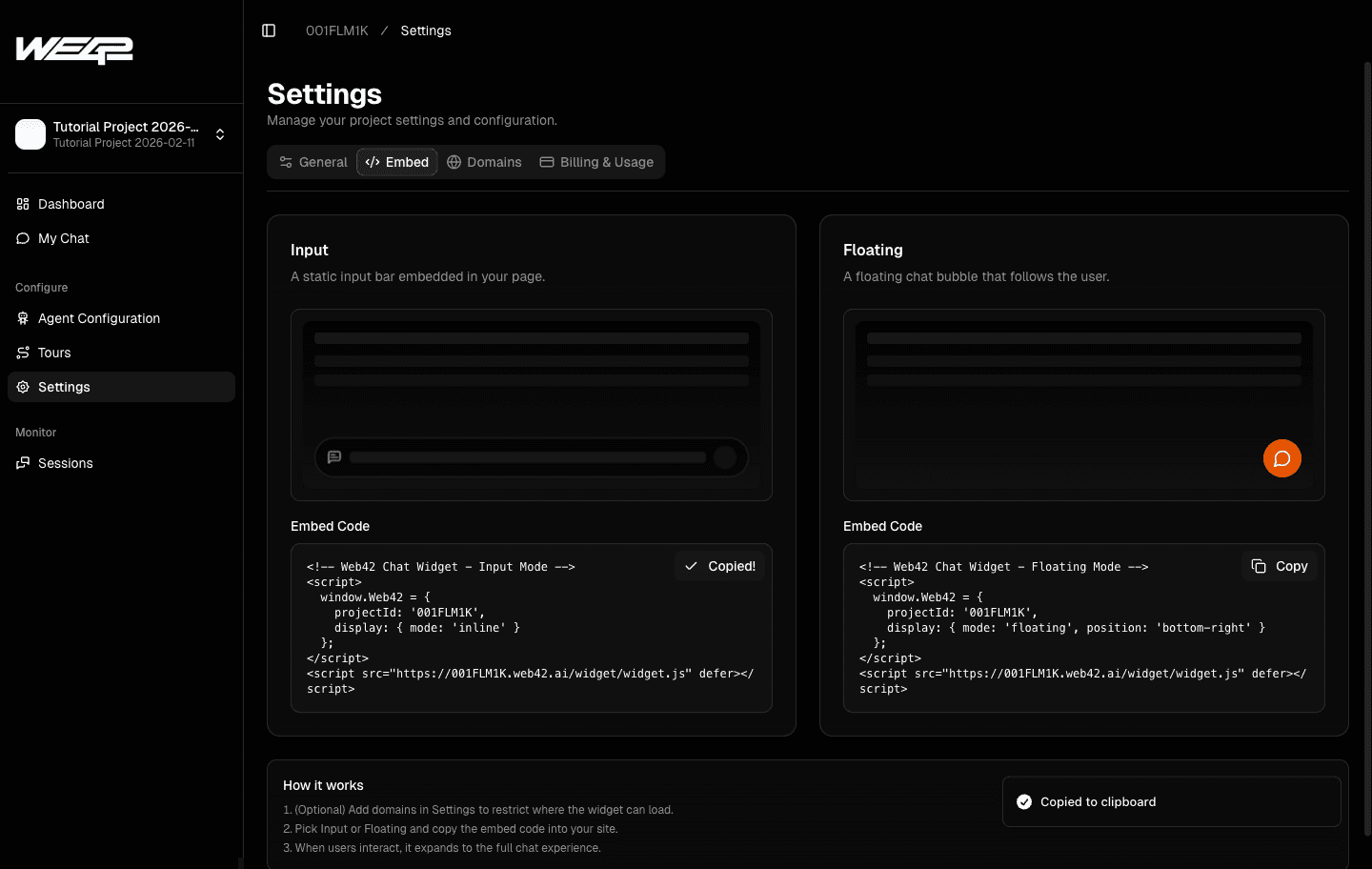The image size is (1372, 869).
Task: Click the Web42 logo
Action: 72,51
